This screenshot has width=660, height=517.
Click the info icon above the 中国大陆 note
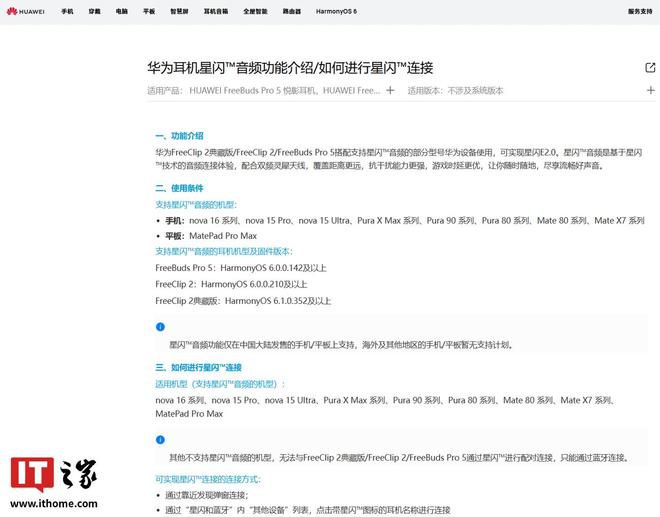(160, 327)
